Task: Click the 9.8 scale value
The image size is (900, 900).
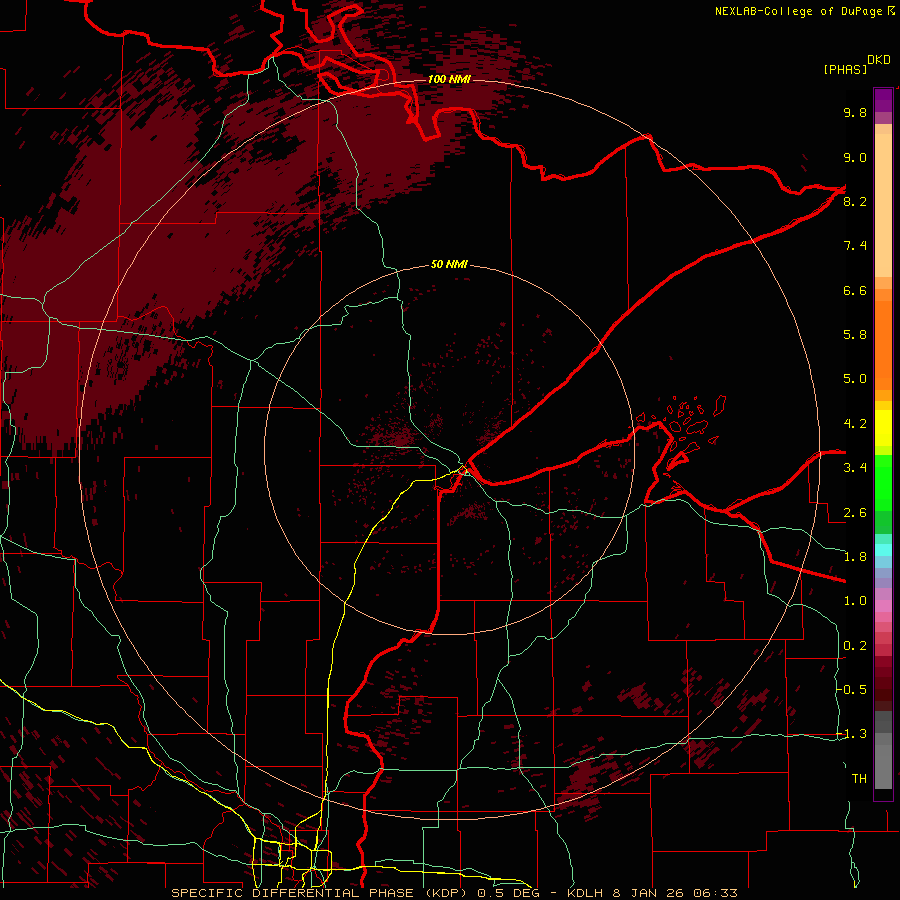Action: pos(855,112)
